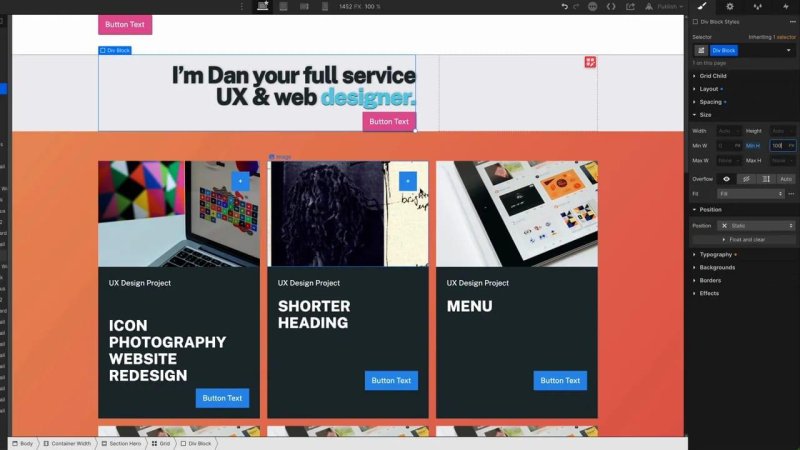Switch to tablet breakpoint view
This screenshot has height=450, width=800.
[x=283, y=6]
